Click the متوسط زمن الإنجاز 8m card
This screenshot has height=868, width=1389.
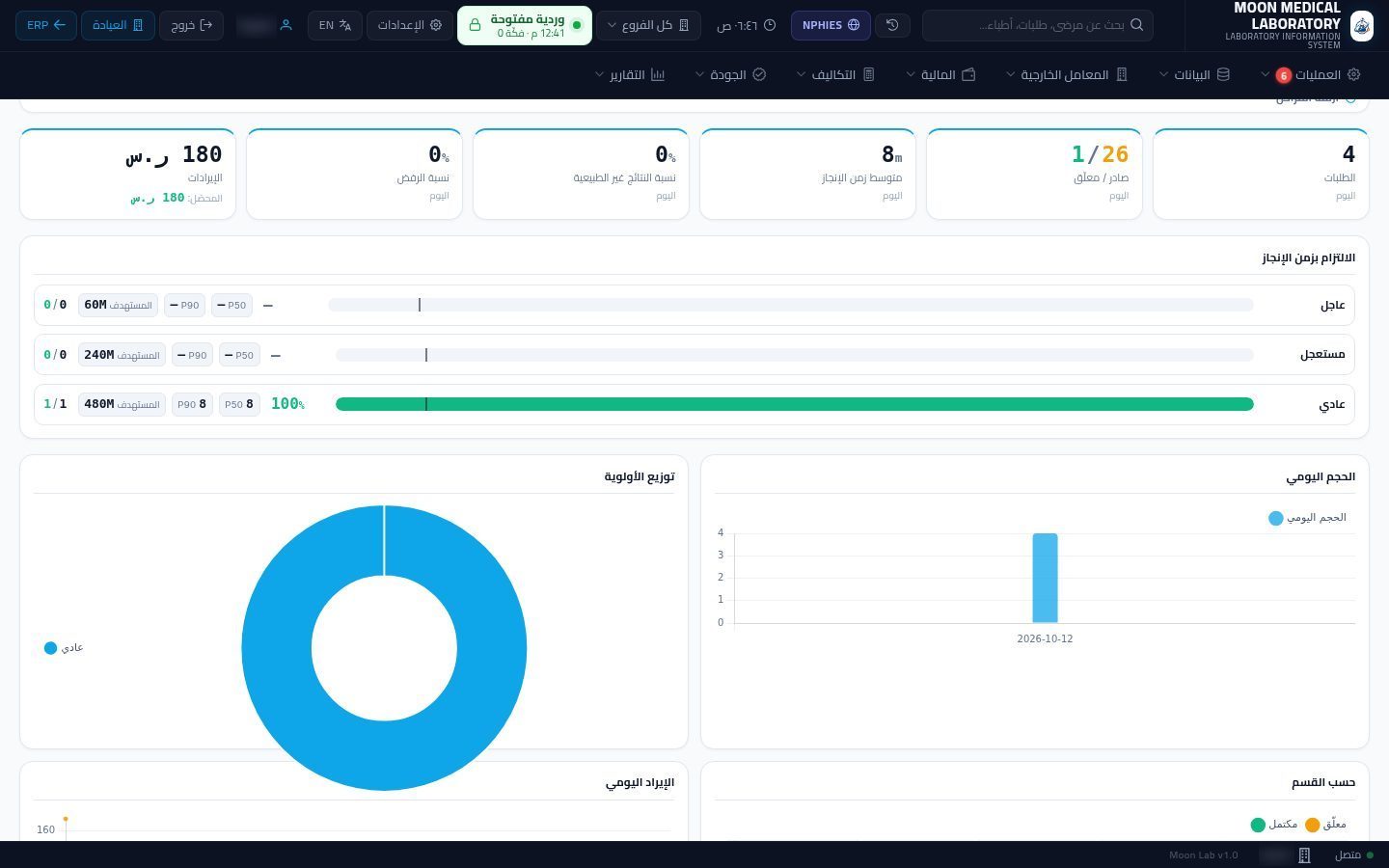[x=807, y=174]
